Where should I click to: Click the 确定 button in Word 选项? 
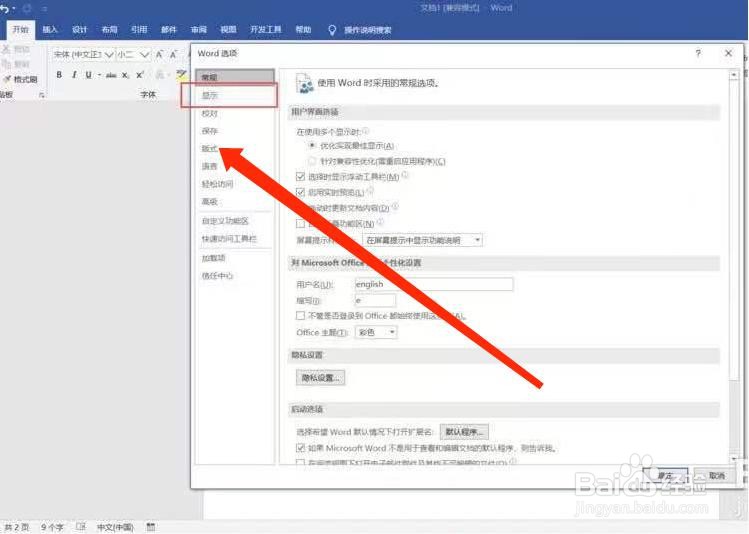coord(666,476)
